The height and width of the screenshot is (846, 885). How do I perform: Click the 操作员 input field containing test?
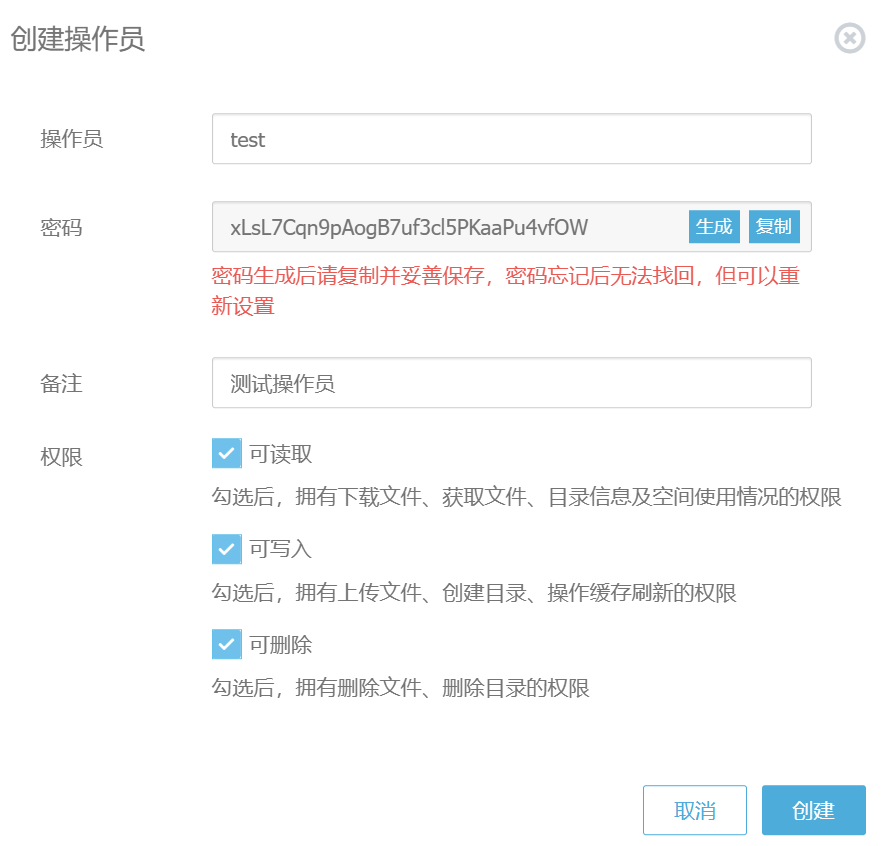[511, 139]
